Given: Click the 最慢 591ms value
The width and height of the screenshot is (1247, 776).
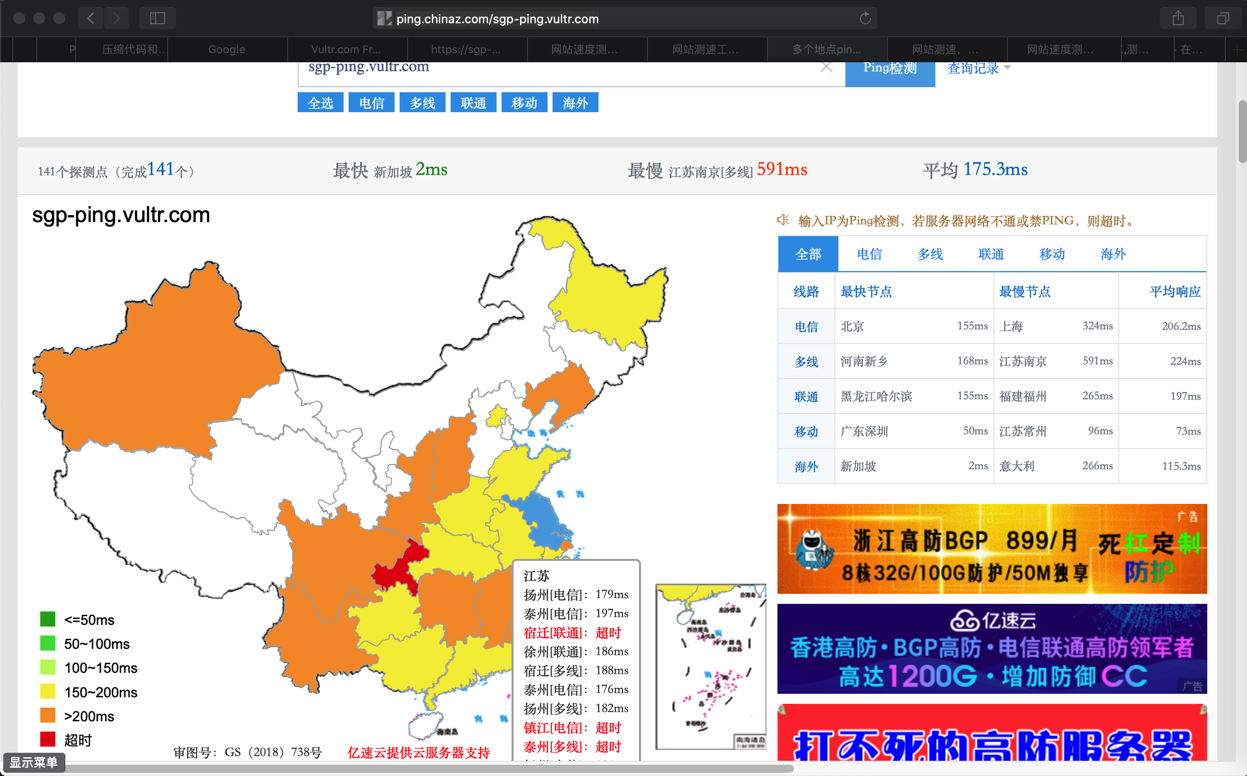Looking at the screenshot, I should pos(782,170).
